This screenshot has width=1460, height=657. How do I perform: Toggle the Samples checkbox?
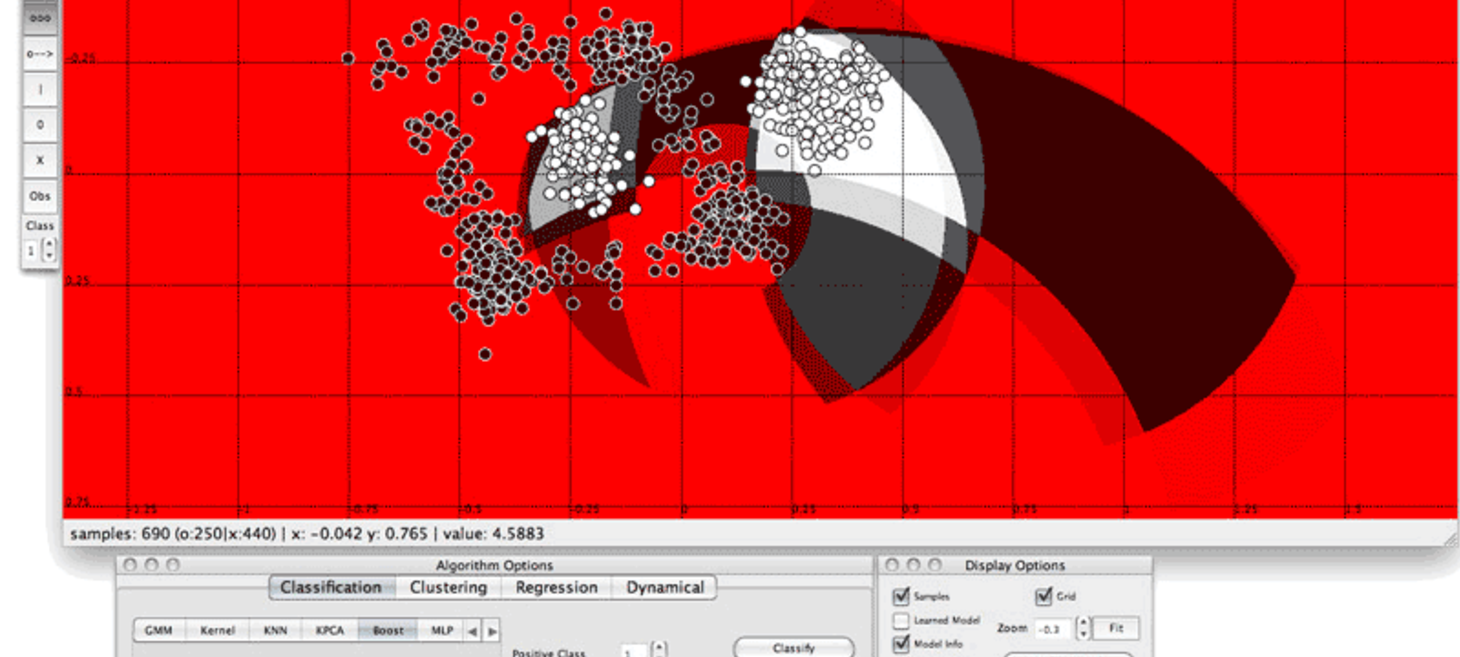click(902, 596)
